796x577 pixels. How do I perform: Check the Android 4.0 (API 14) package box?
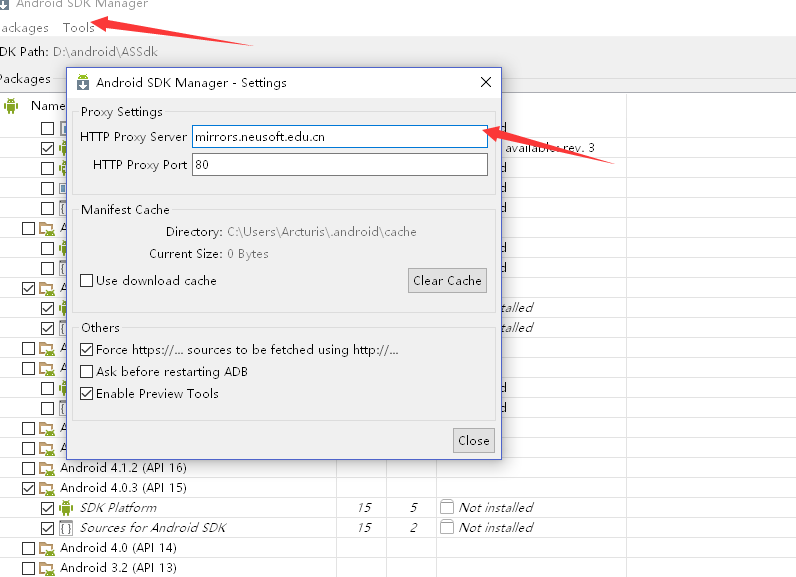(x=28, y=549)
